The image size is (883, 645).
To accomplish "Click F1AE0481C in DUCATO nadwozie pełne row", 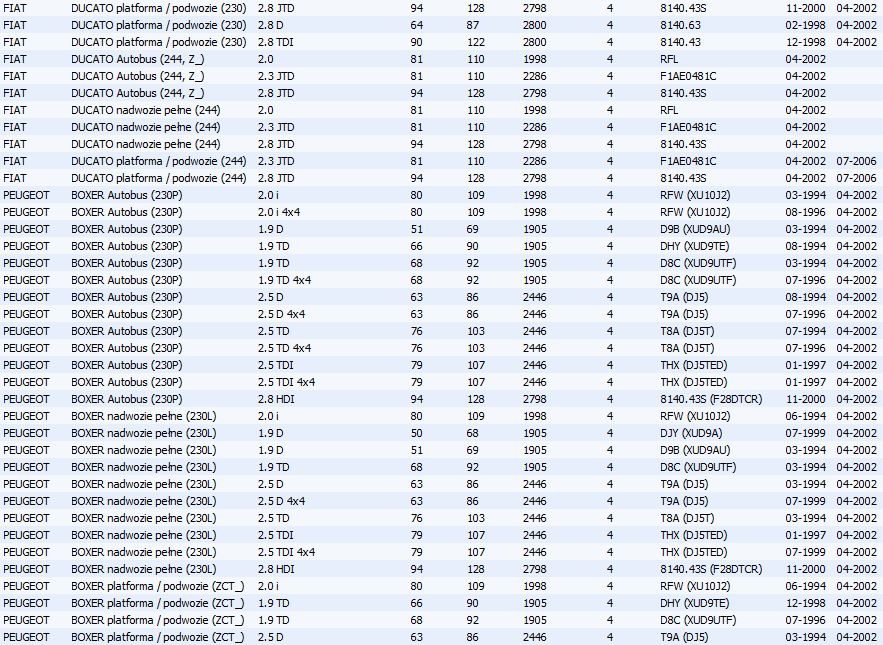I will pyautogui.click(x=688, y=127).
